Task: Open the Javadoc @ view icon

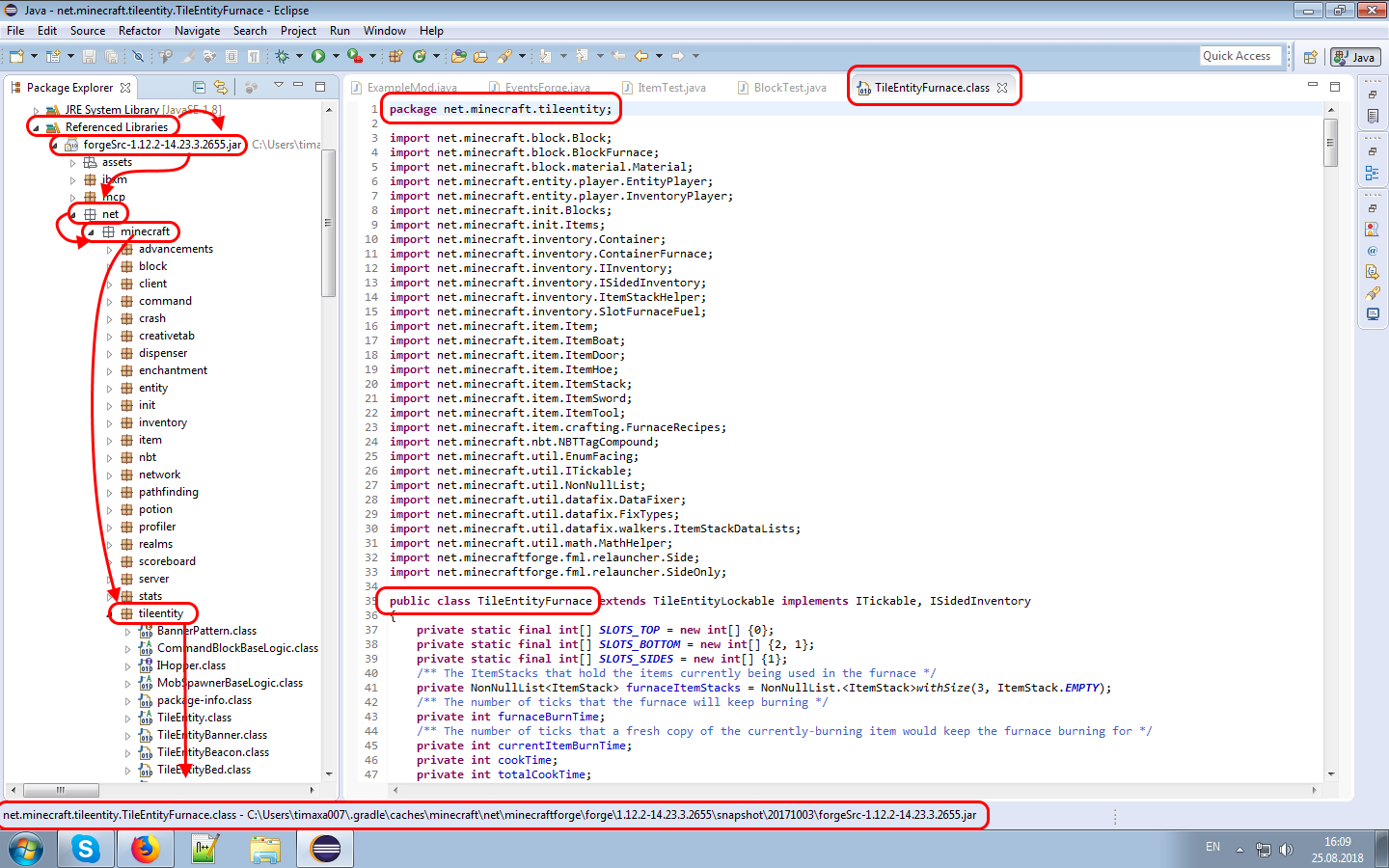Action: [x=1372, y=251]
